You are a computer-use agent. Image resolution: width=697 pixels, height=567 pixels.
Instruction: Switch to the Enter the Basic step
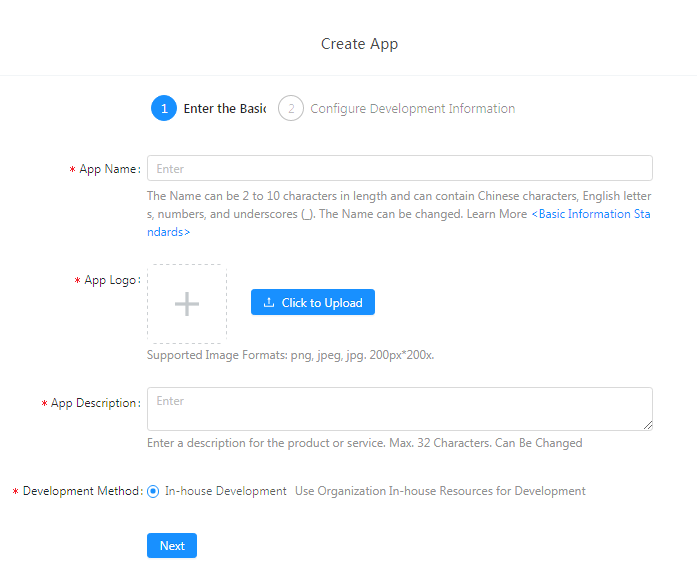[224, 108]
